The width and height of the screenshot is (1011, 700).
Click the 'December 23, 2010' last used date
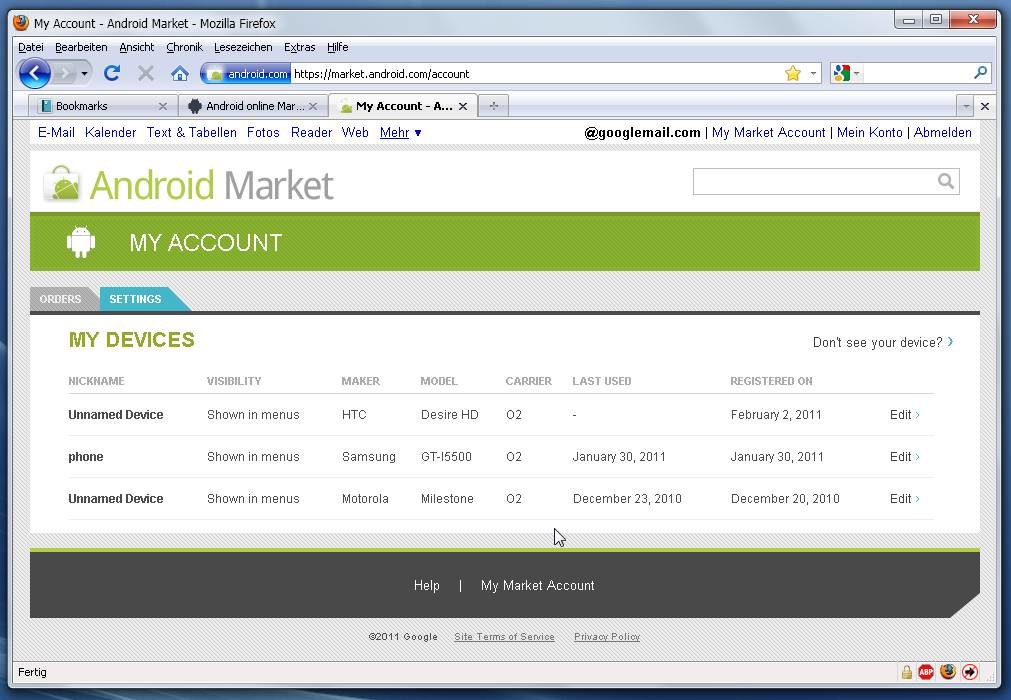pos(627,498)
